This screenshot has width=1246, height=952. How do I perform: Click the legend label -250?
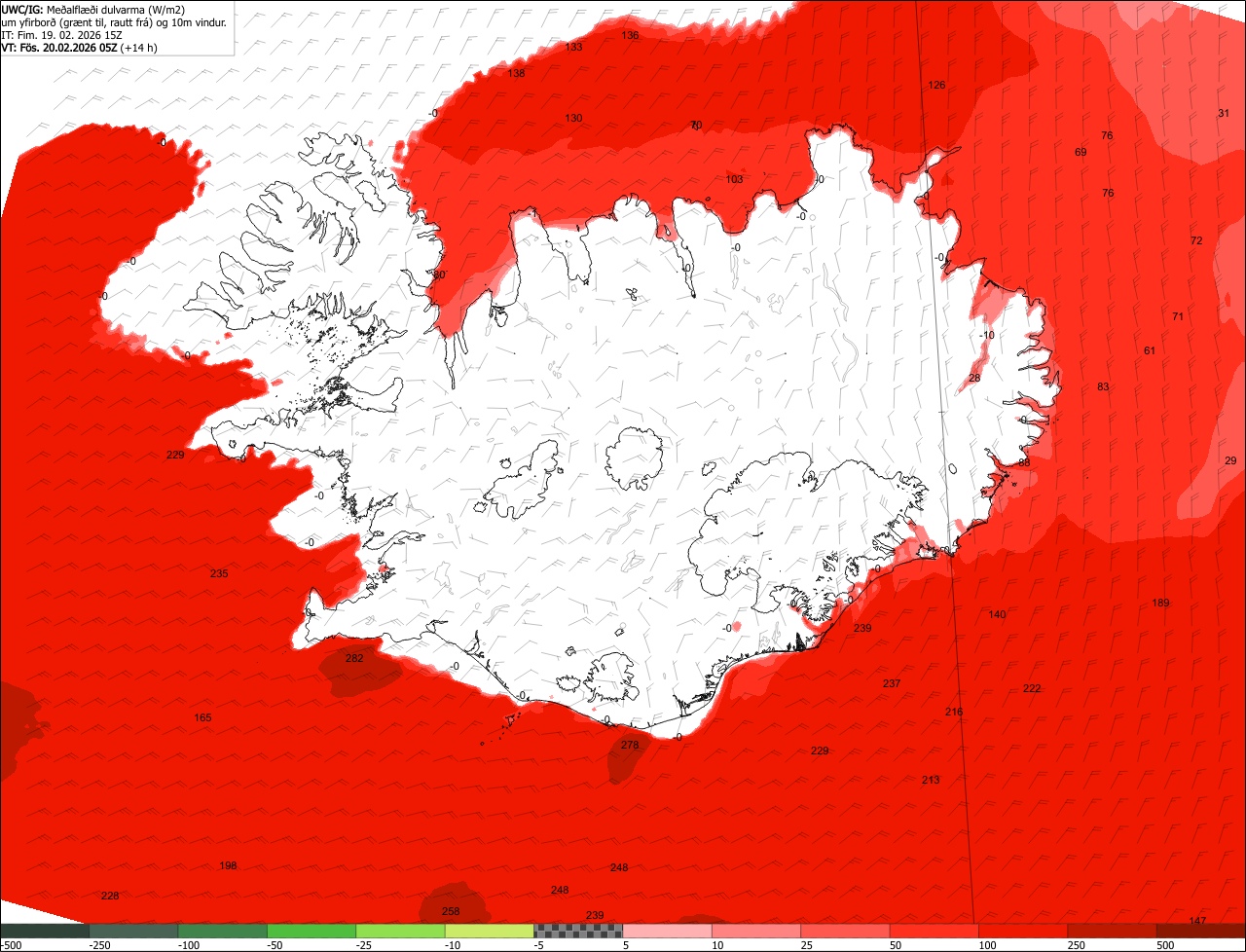(x=99, y=945)
